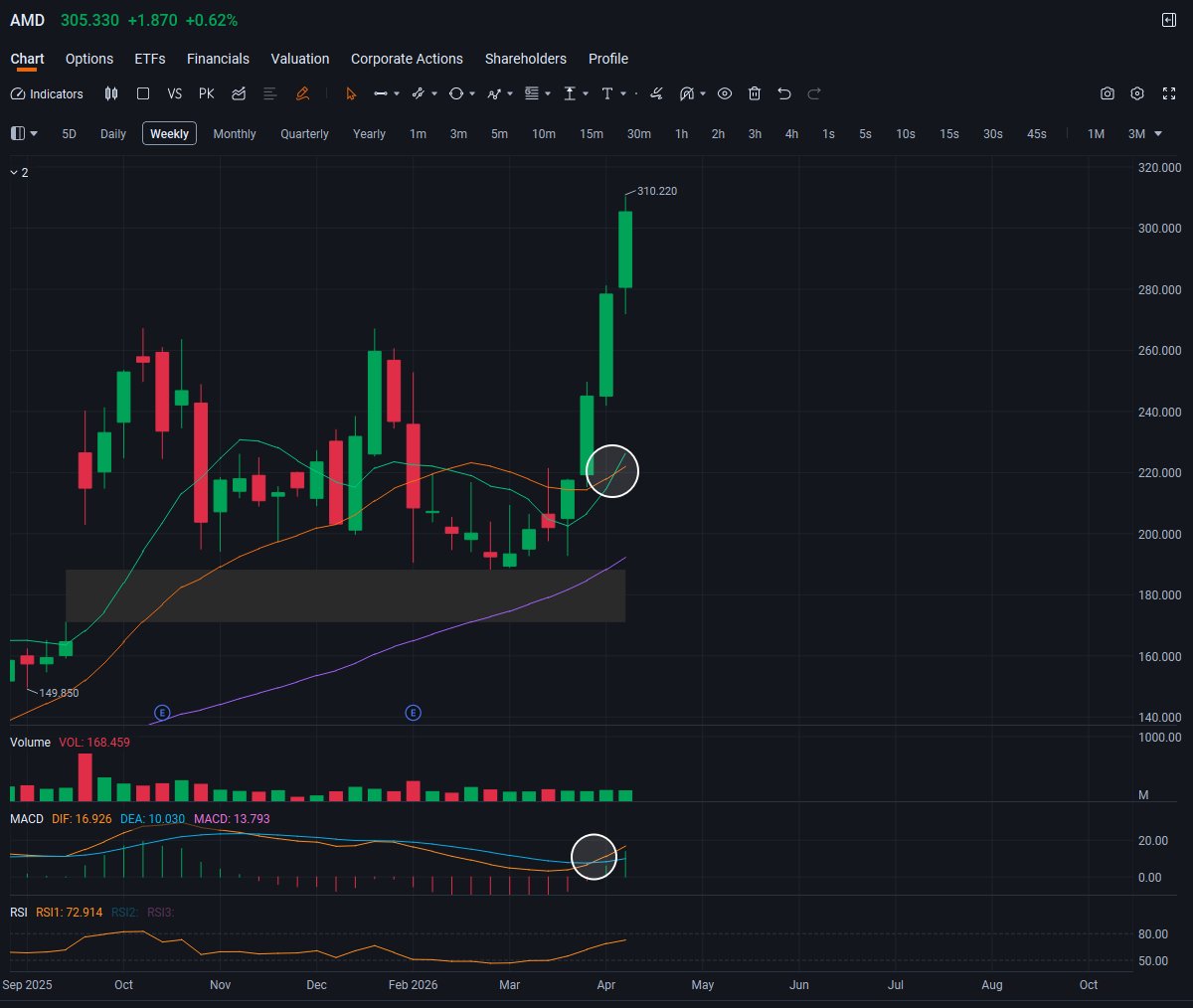Select the 15m timeframe
This screenshot has width=1193, height=1008.
592,133
